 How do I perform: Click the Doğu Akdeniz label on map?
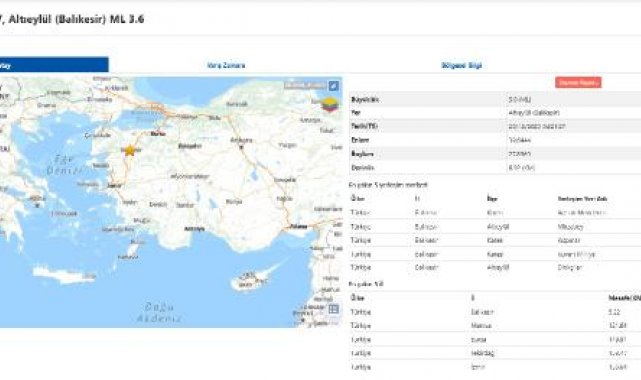coord(159,312)
